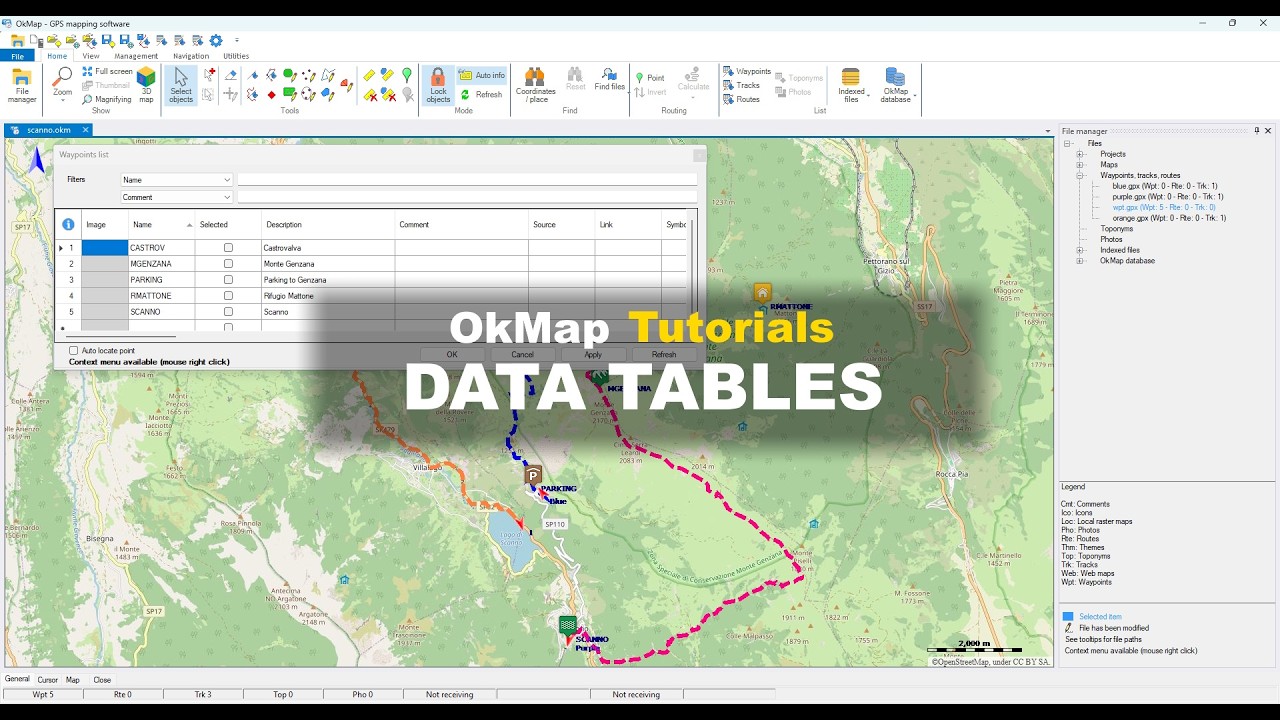
Task: Click the routing Point button
Action: (649, 77)
